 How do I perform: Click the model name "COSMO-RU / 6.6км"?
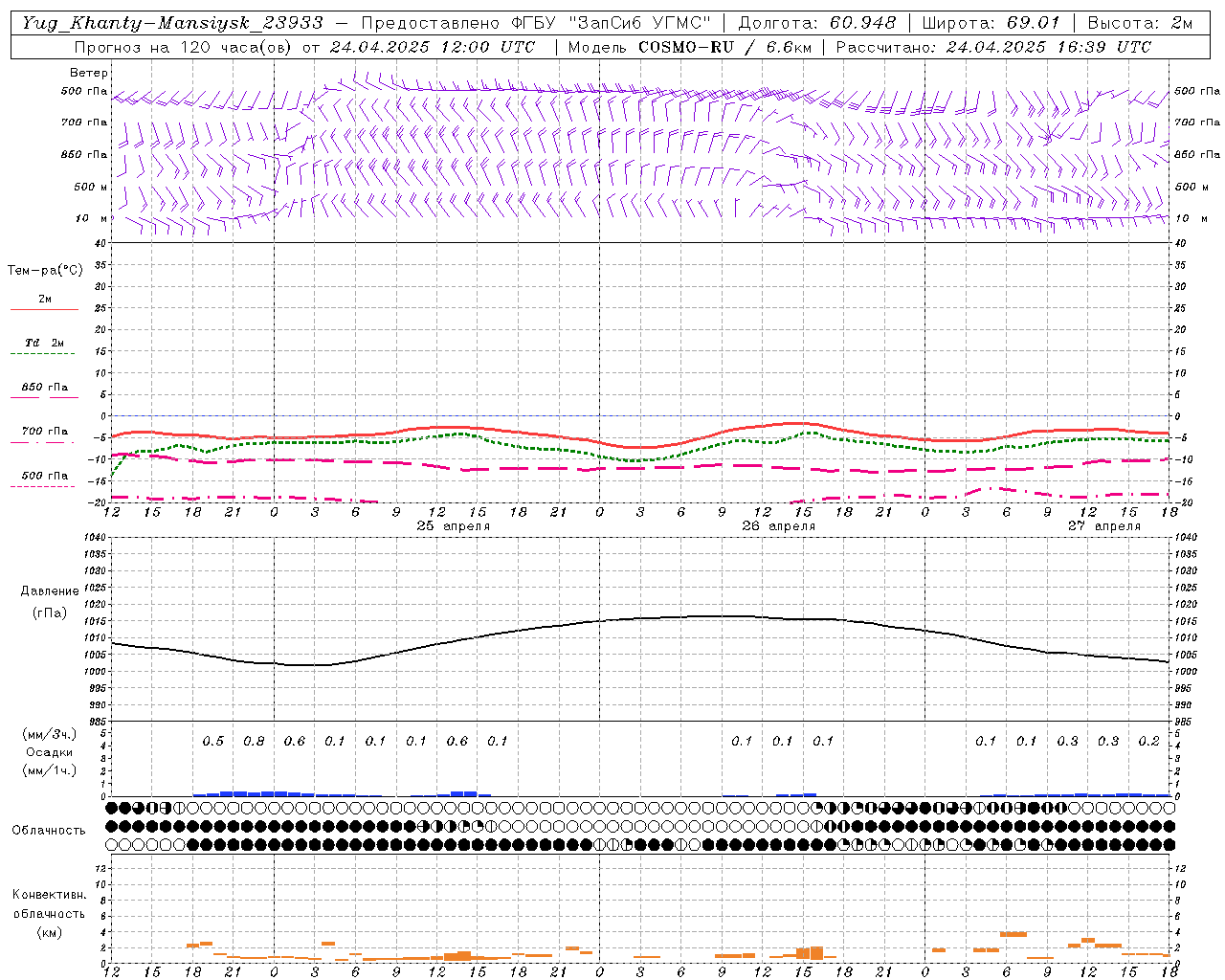pyautogui.click(x=724, y=46)
